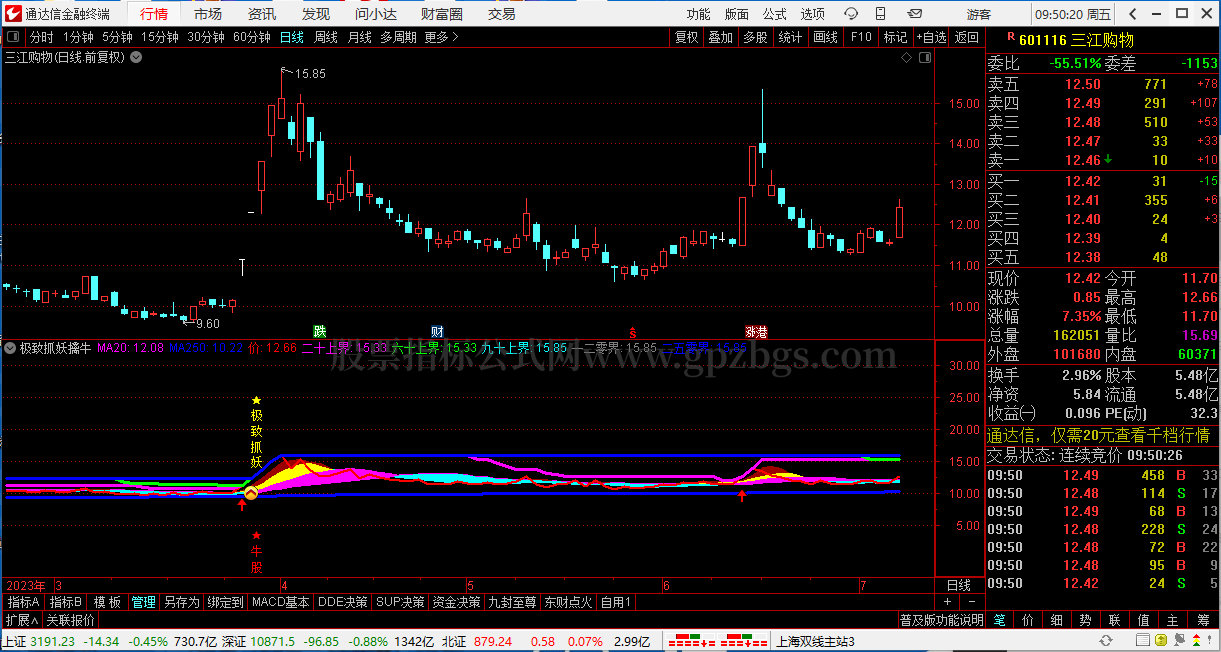The height and width of the screenshot is (652, 1221).
Task: Open the 多周期 multi-period view
Action: point(398,37)
